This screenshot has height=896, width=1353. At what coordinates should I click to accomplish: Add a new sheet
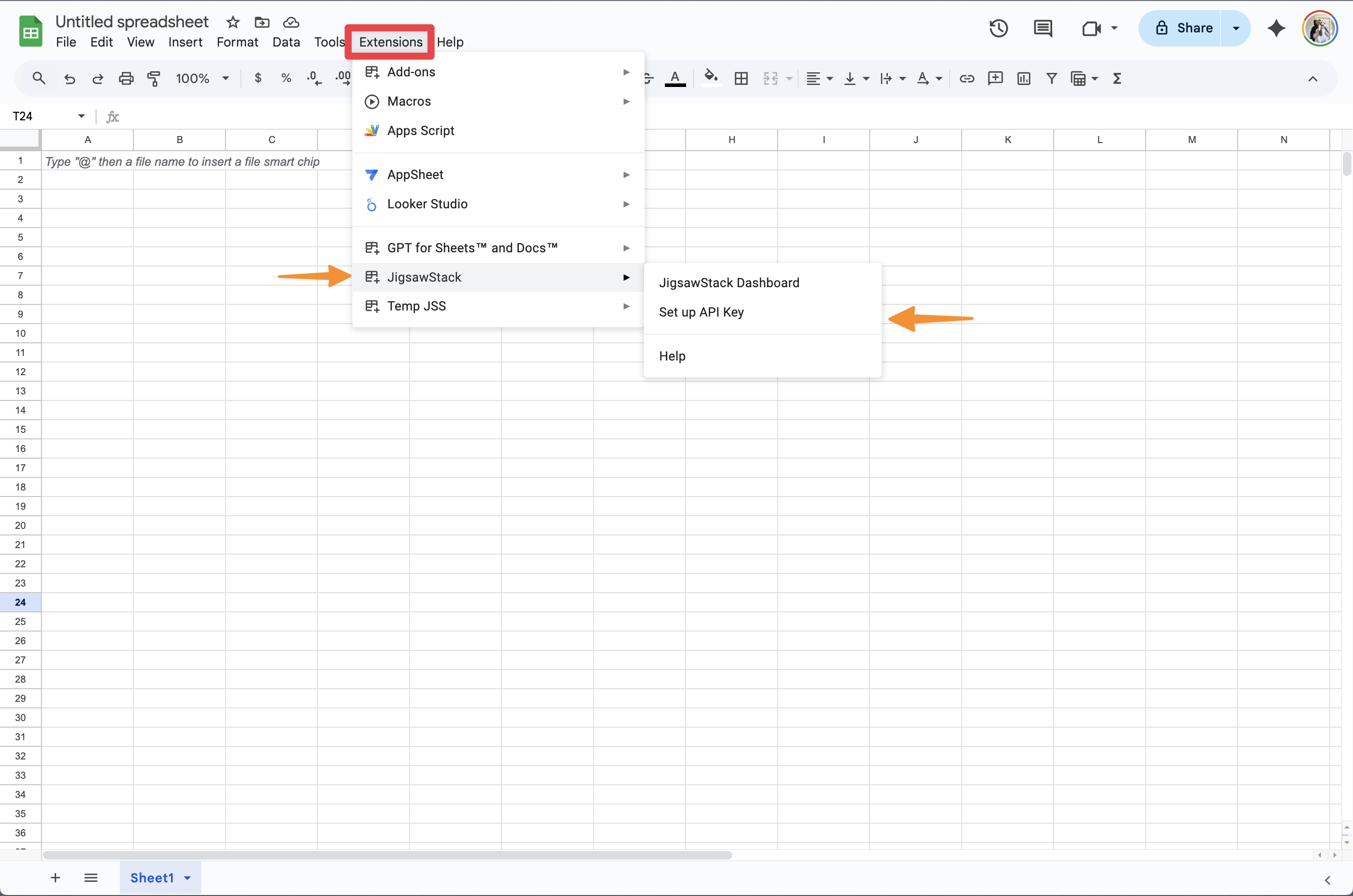(x=56, y=878)
